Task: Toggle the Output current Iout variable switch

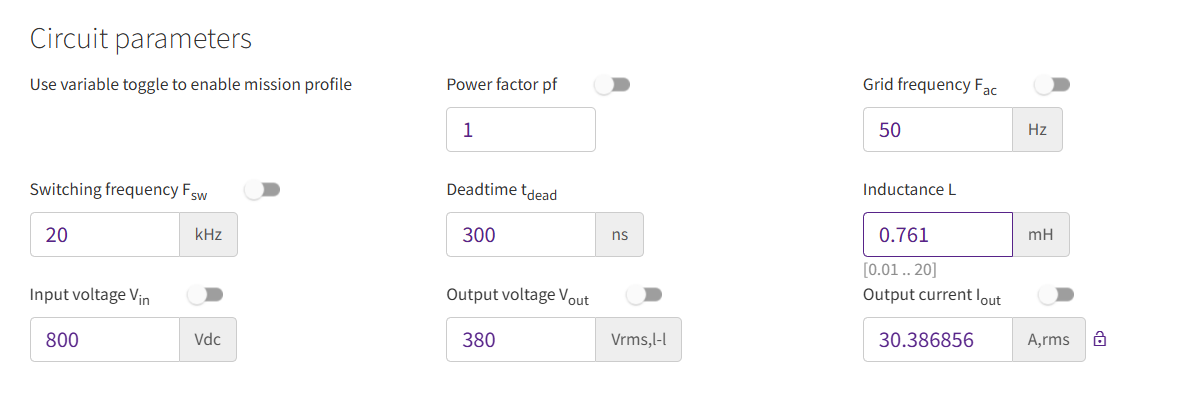Action: pos(1056,296)
